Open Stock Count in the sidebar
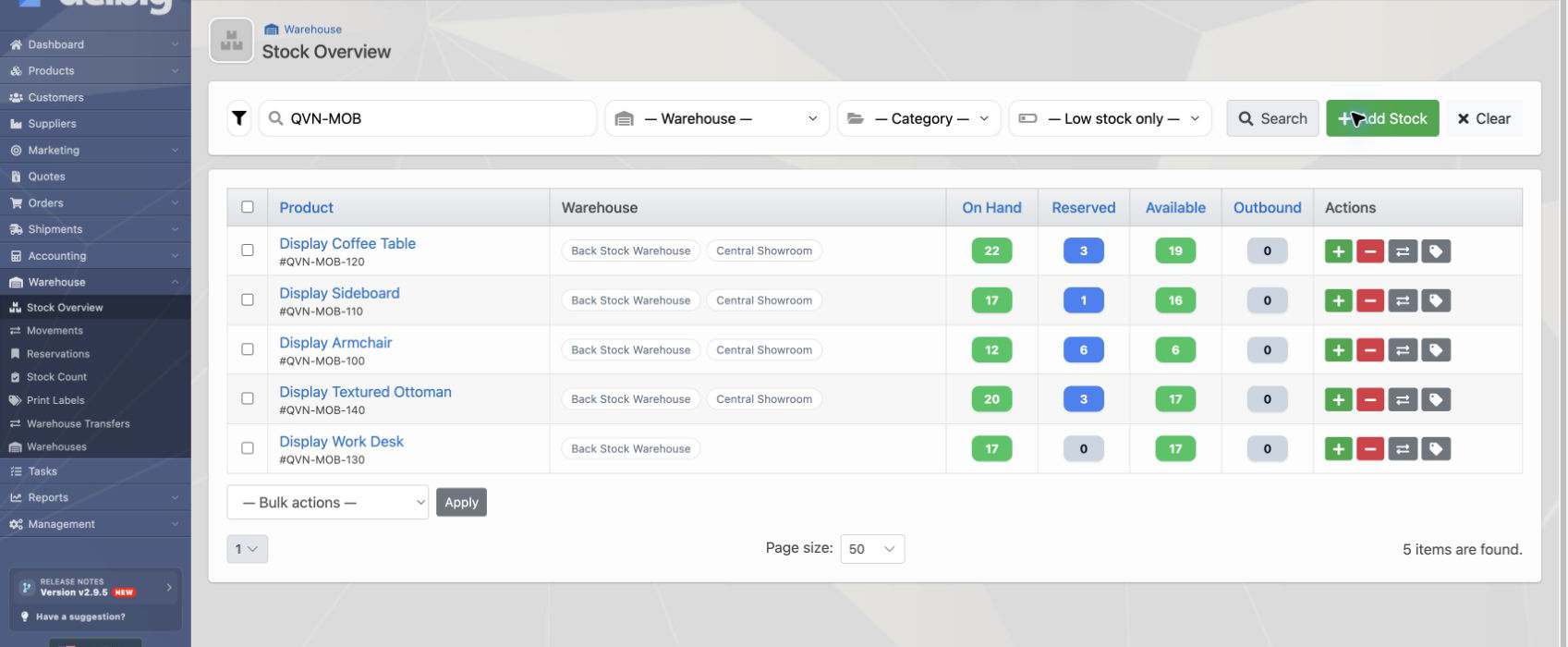Image resolution: width=1568 pixels, height=647 pixels. coord(56,377)
